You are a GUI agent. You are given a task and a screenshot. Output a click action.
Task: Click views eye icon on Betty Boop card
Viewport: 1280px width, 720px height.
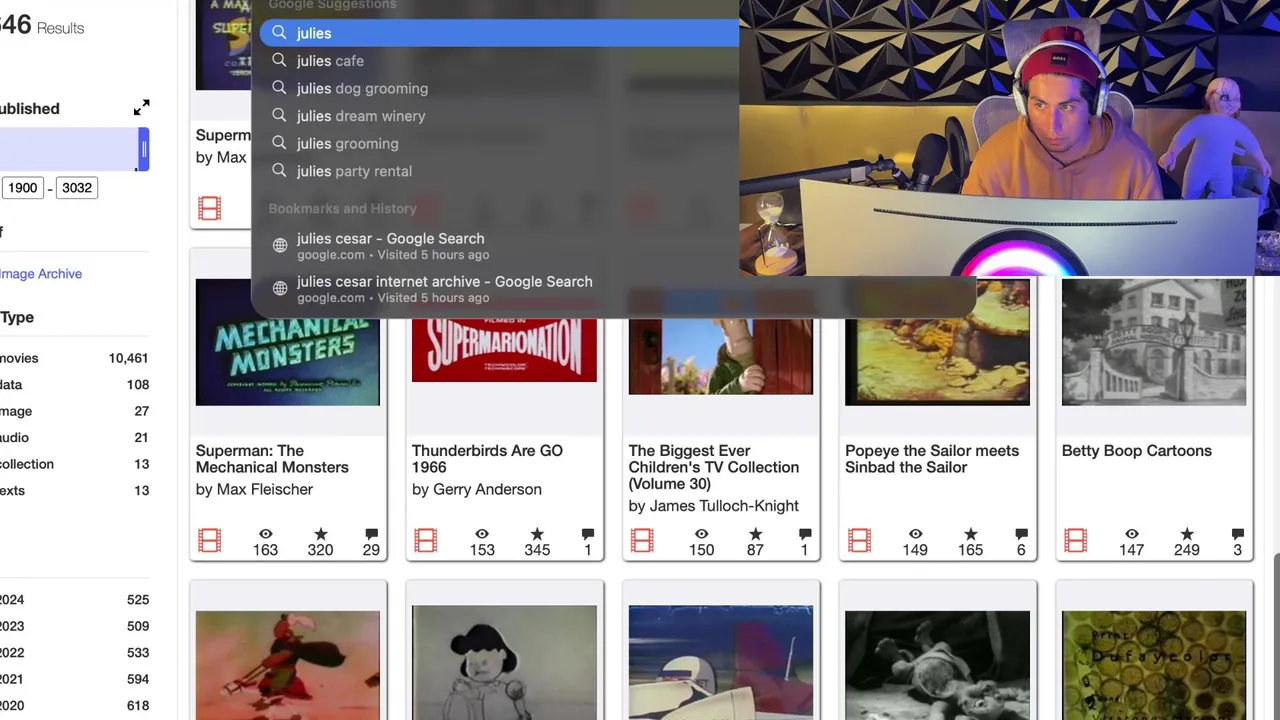coord(1131,534)
